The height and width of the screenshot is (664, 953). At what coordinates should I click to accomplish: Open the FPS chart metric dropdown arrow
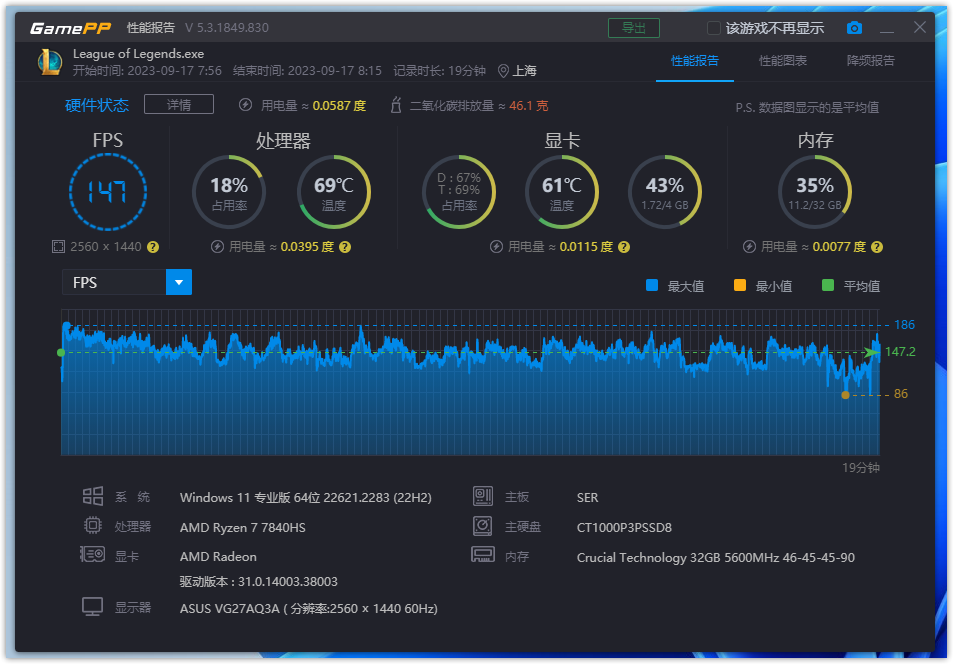(x=179, y=282)
